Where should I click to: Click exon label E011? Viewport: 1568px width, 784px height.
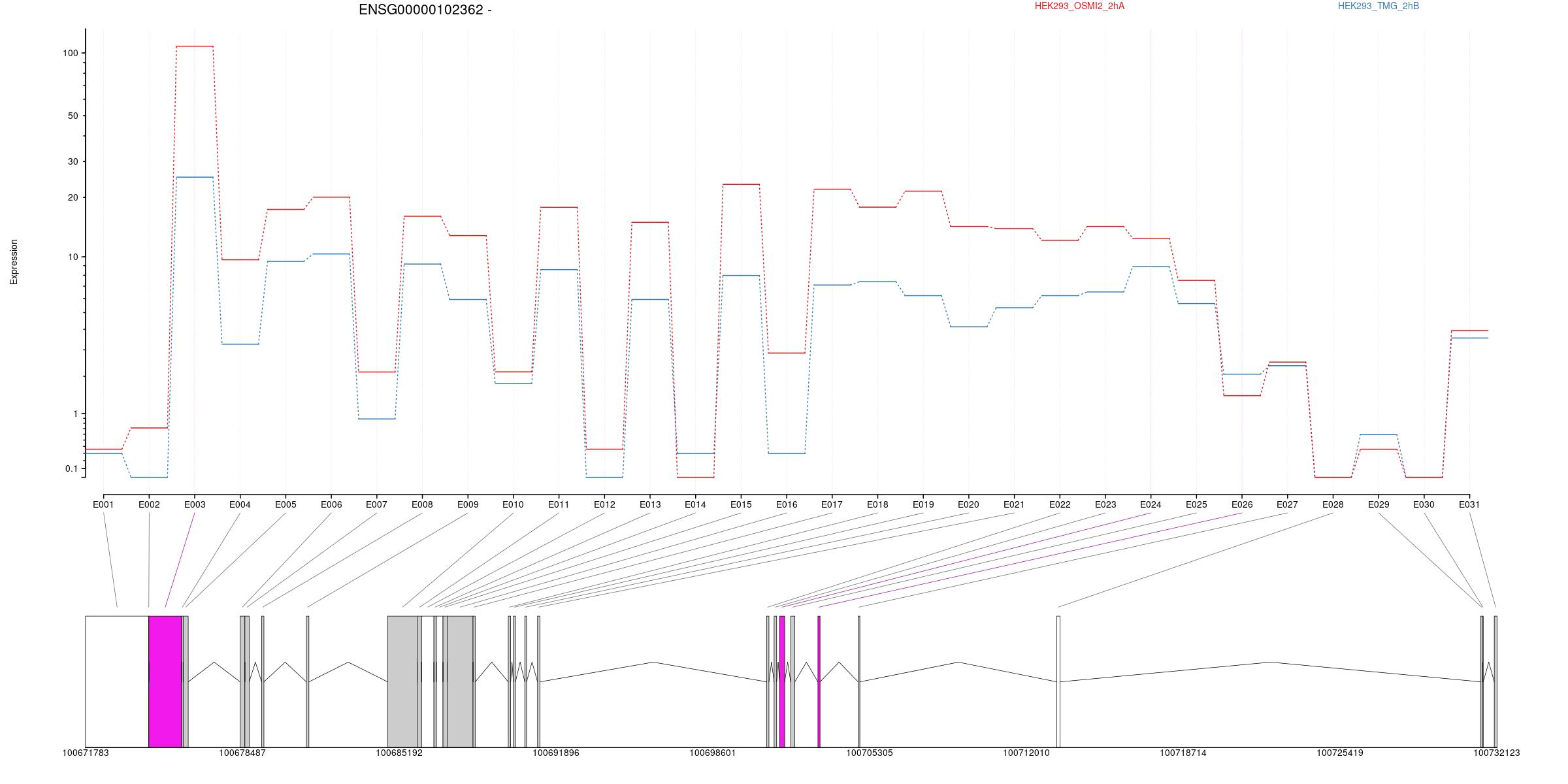click(x=559, y=505)
